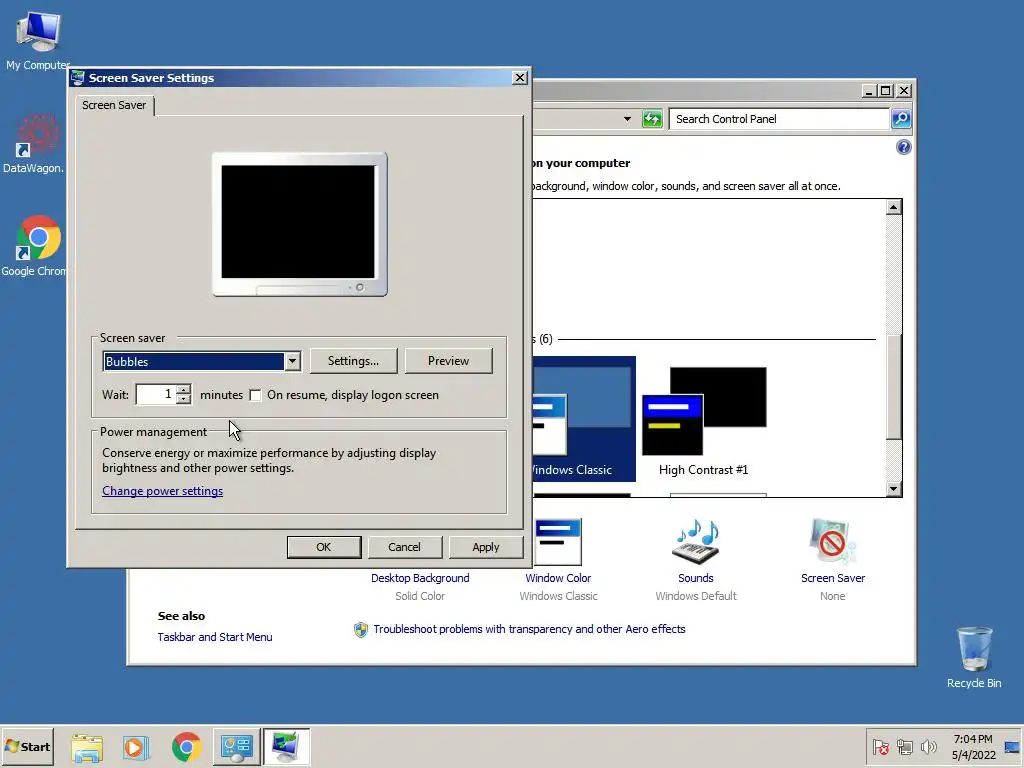The image size is (1024, 768).
Task: Click the theme list scroll up arrow
Action: [x=894, y=208]
